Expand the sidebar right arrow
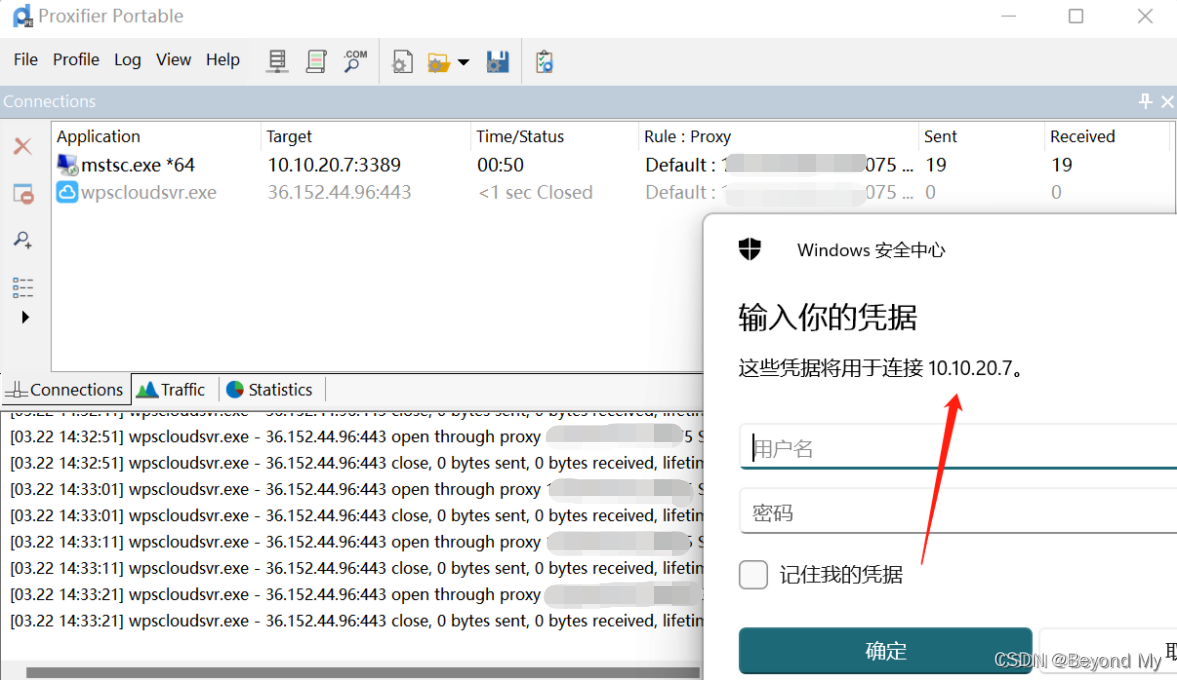1177x680 pixels. tap(25, 317)
